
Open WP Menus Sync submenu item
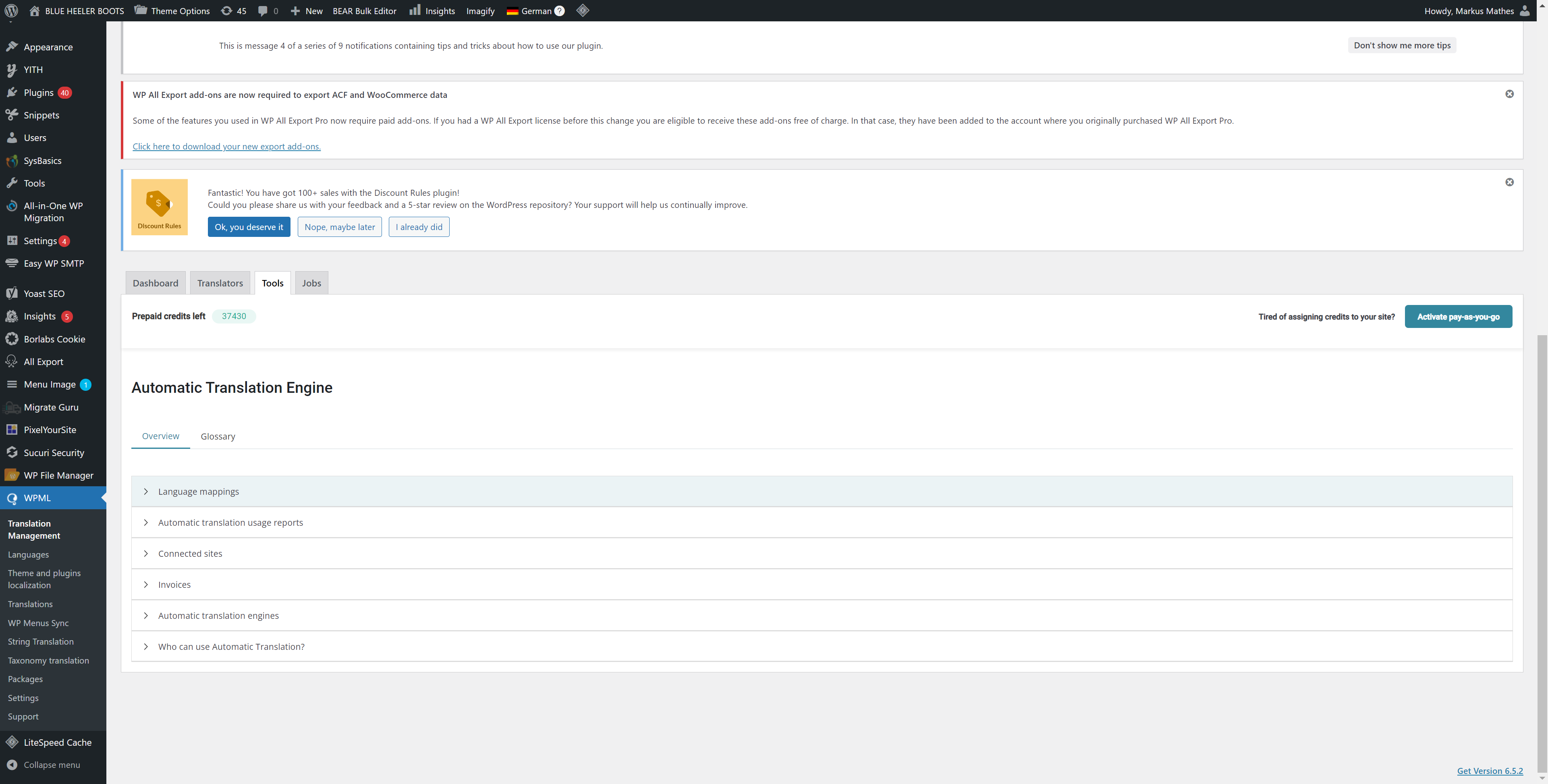tap(38, 623)
